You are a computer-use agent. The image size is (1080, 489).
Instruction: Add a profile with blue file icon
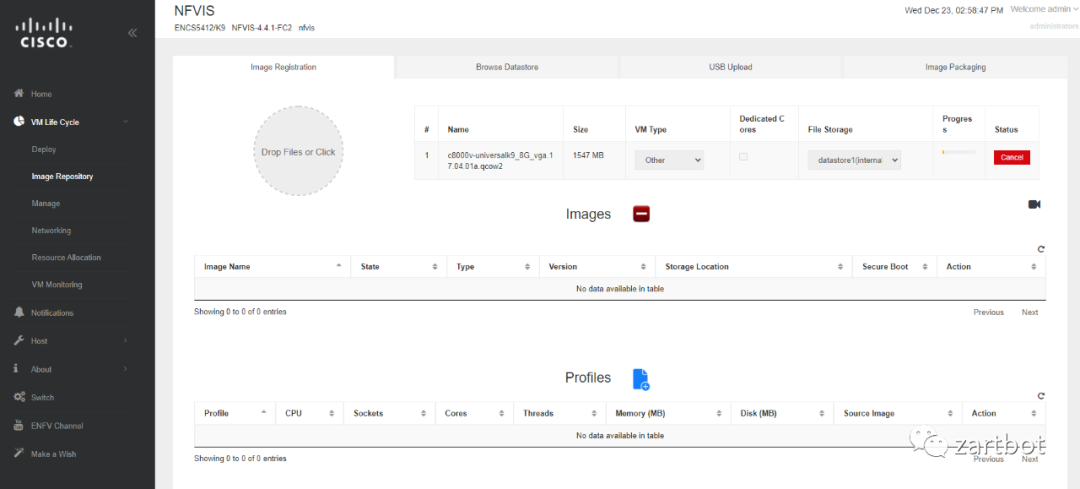[641, 379]
